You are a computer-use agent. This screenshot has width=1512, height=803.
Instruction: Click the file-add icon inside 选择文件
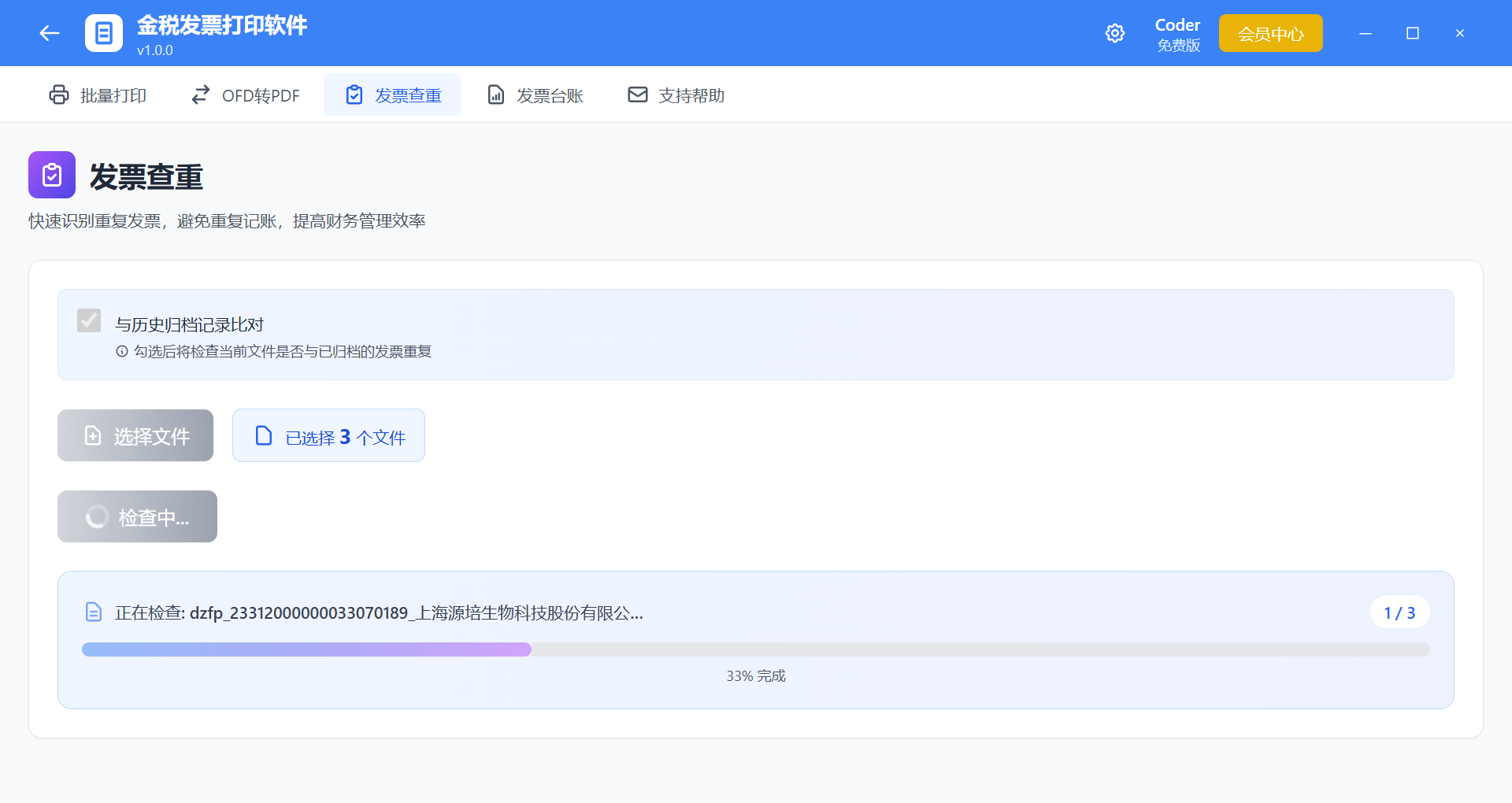pos(91,435)
